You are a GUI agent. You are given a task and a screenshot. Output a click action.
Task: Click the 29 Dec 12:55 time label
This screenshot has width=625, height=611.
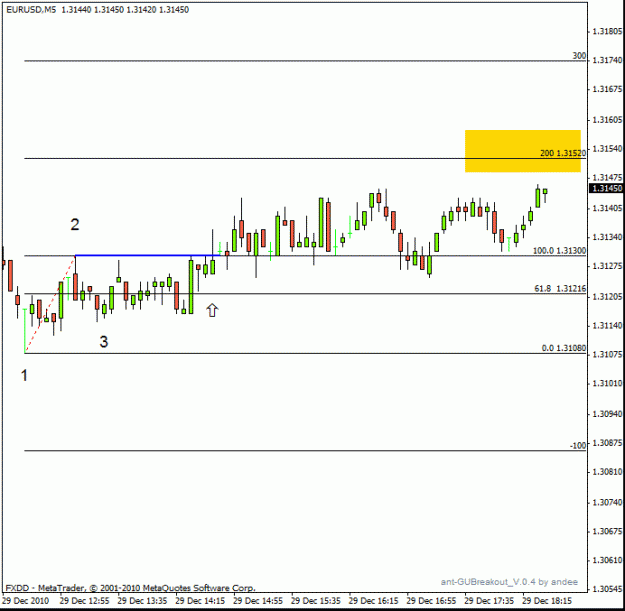pyautogui.click(x=85, y=601)
